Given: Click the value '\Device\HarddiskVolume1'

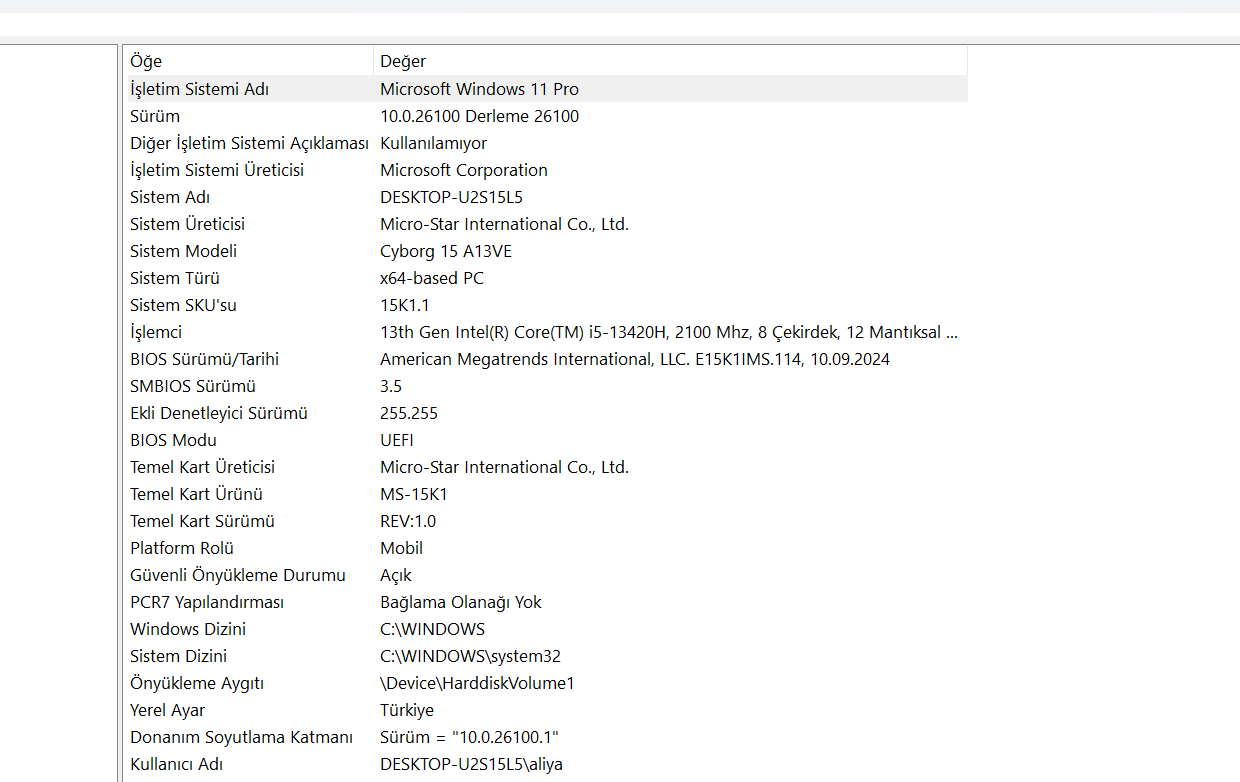Looking at the screenshot, I should tap(477, 683).
